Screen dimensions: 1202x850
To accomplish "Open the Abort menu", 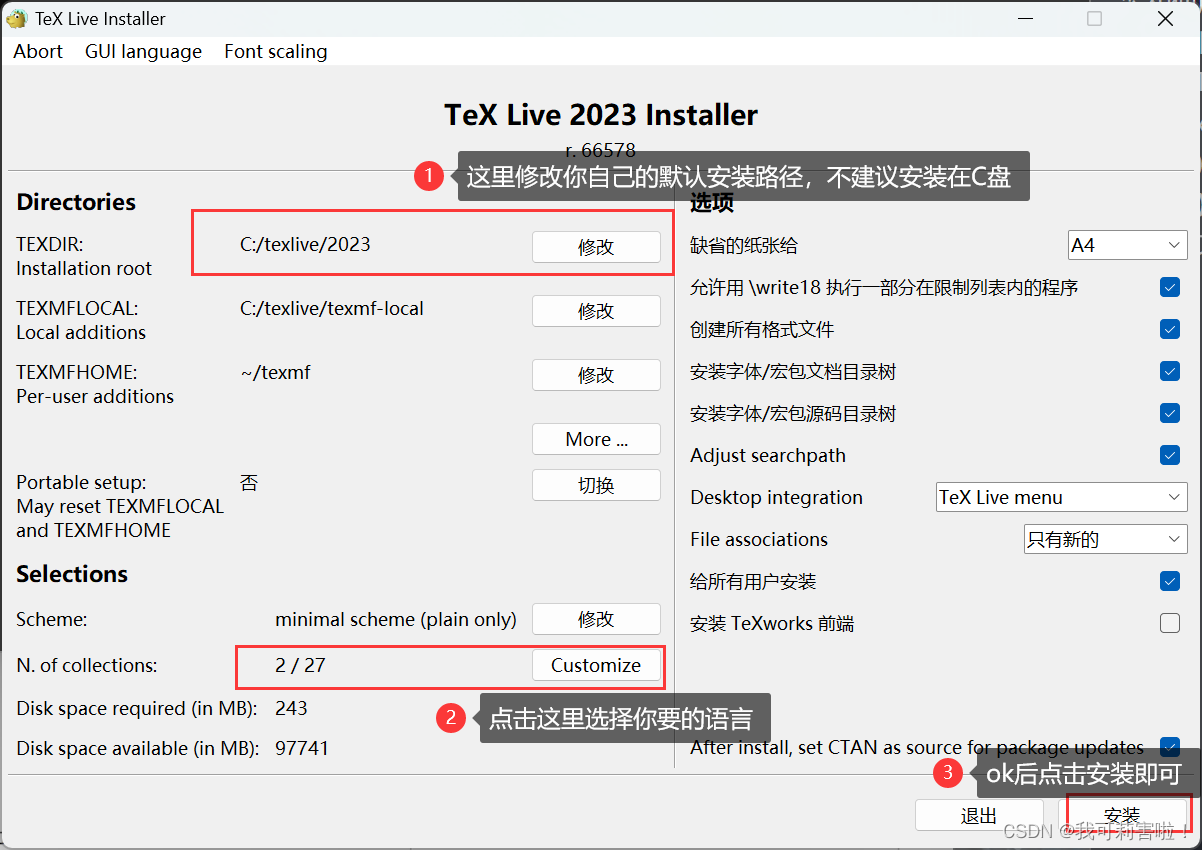I will coord(38,51).
